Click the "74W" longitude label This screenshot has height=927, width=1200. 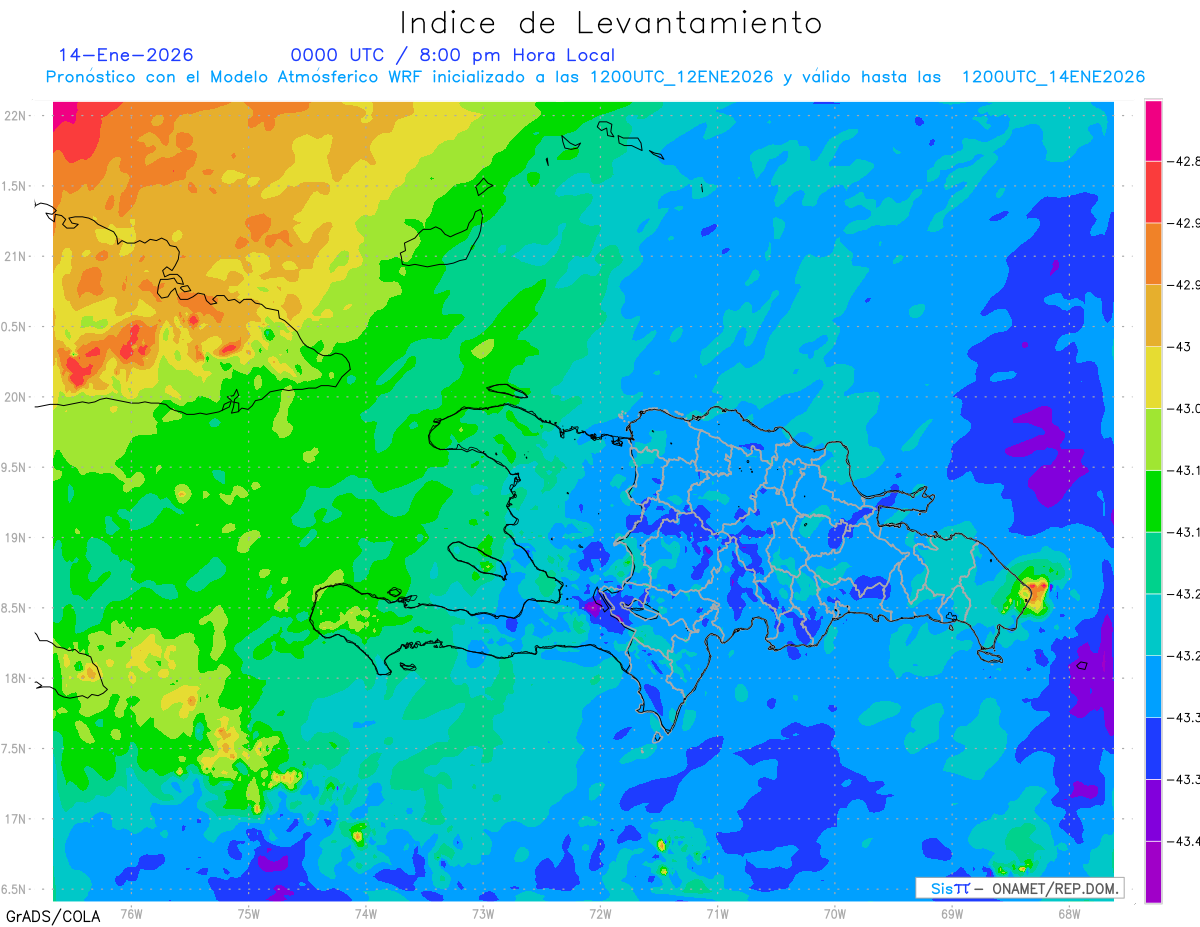[366, 913]
